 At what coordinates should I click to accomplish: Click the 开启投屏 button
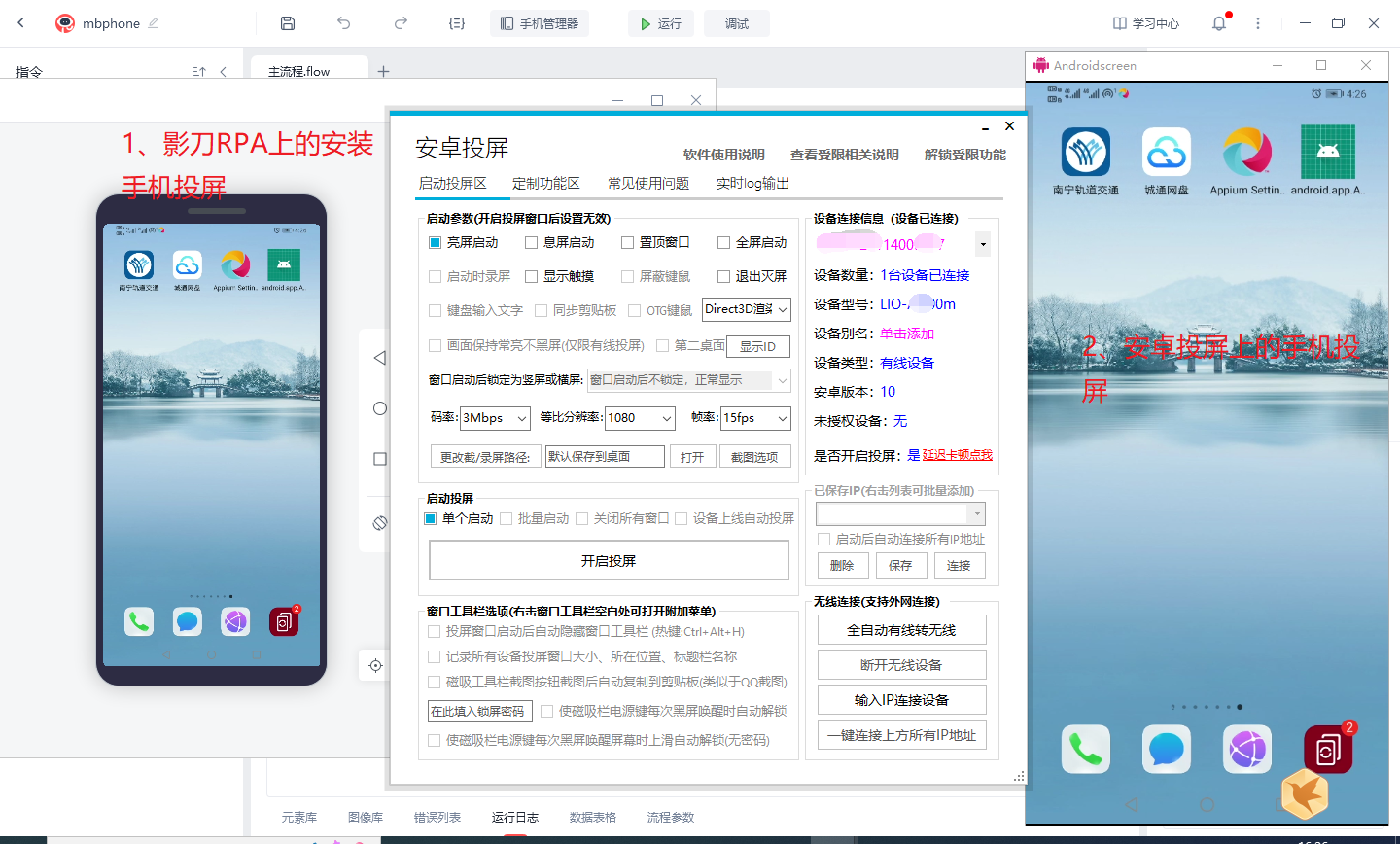pyautogui.click(x=609, y=561)
